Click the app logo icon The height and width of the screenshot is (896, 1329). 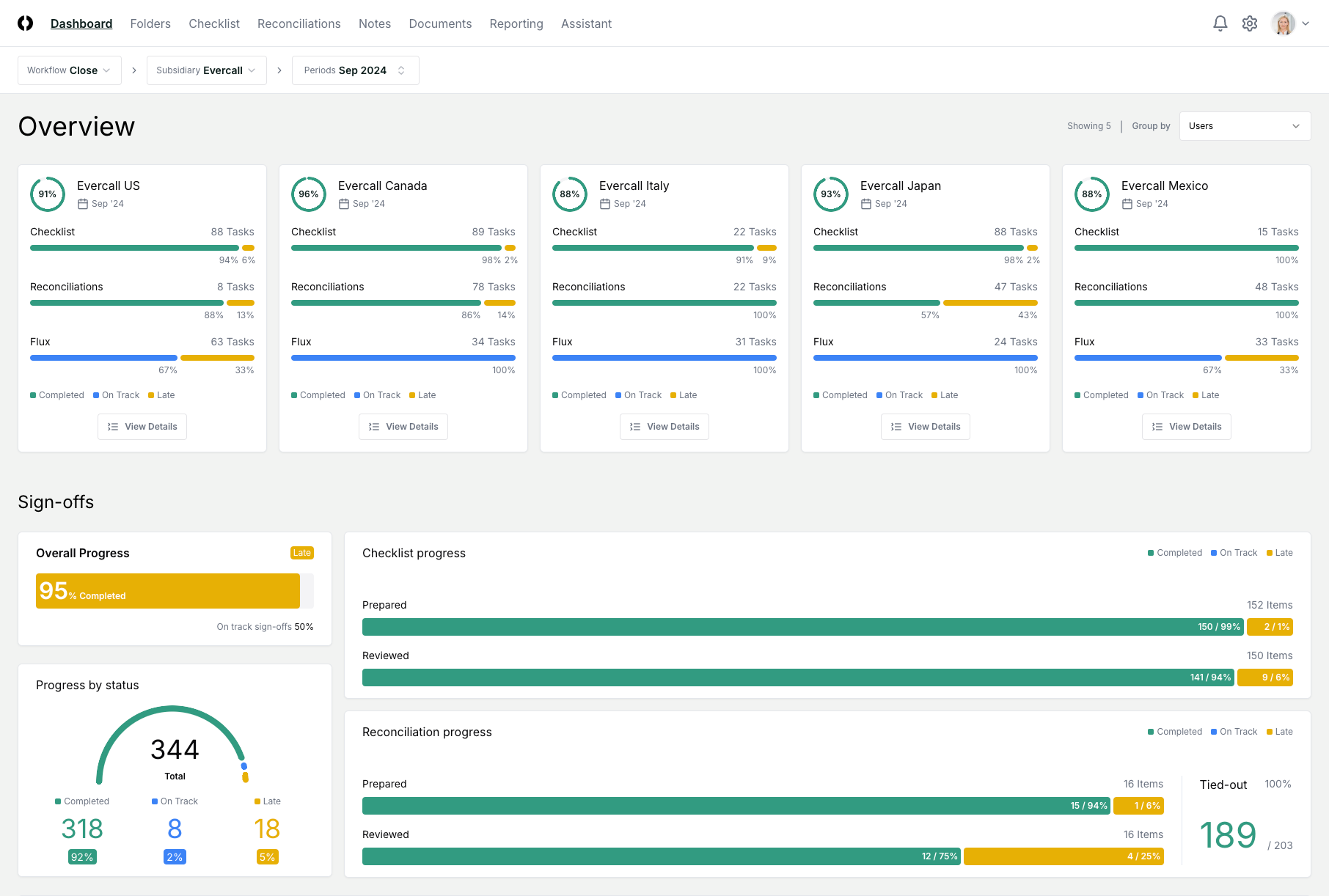(26, 23)
